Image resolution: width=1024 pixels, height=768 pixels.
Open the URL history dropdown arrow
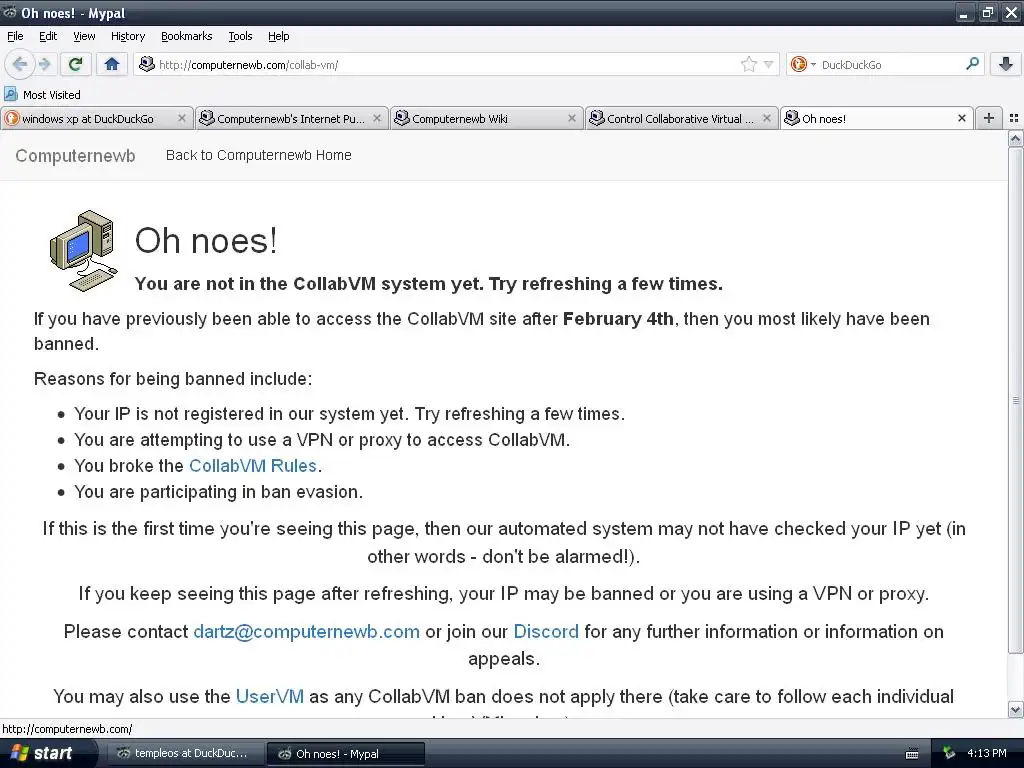click(x=769, y=65)
